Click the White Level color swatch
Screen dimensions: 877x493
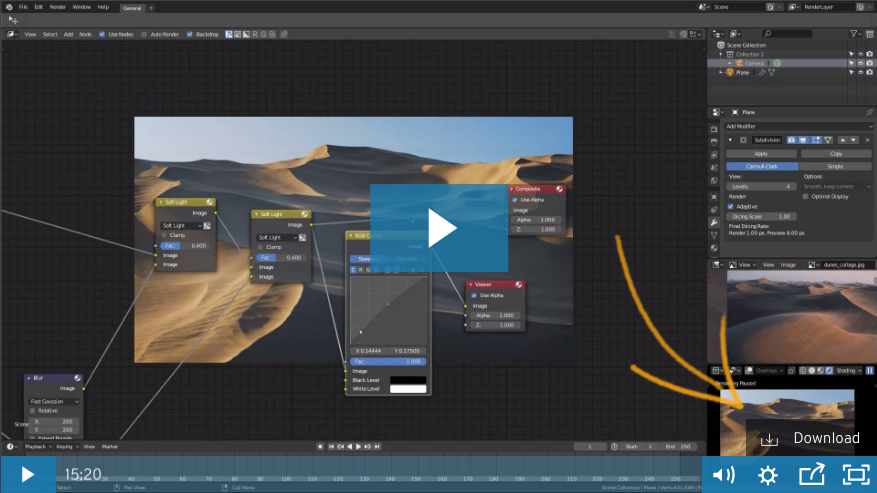(x=408, y=389)
